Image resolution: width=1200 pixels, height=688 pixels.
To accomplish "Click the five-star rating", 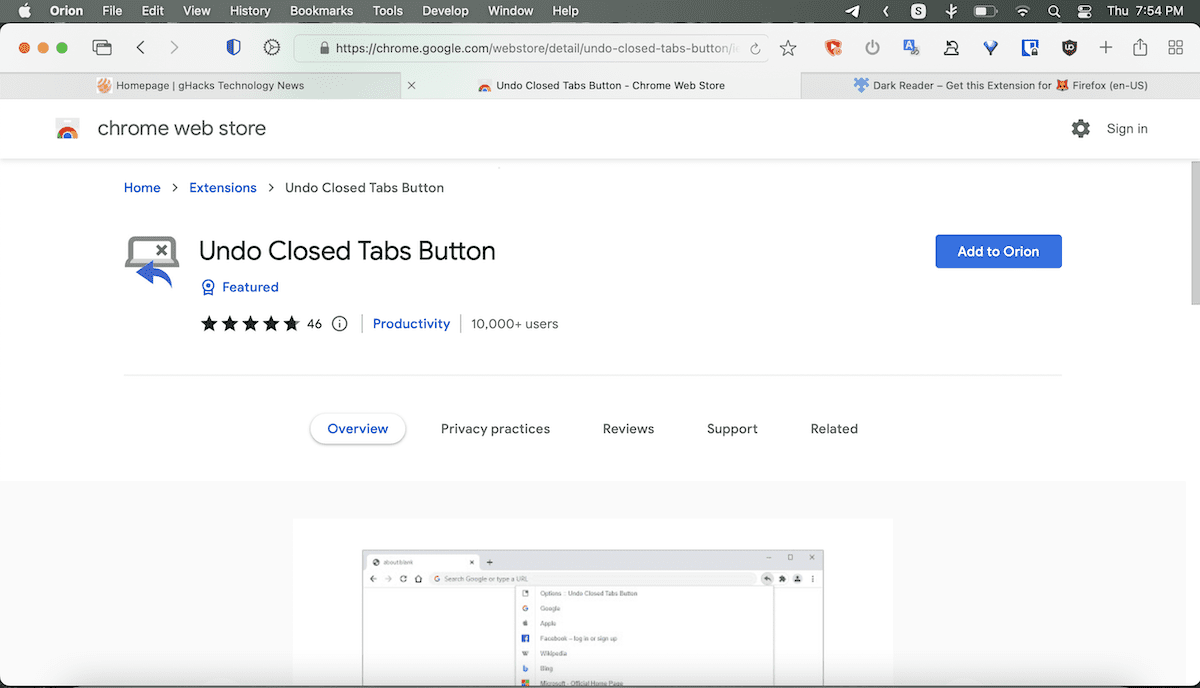I will coord(250,324).
